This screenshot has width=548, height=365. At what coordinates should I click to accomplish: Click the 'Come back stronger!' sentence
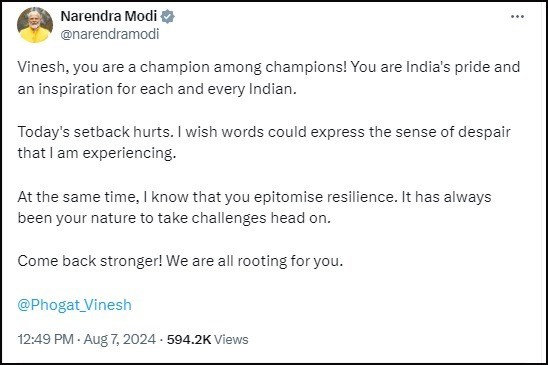(90, 261)
